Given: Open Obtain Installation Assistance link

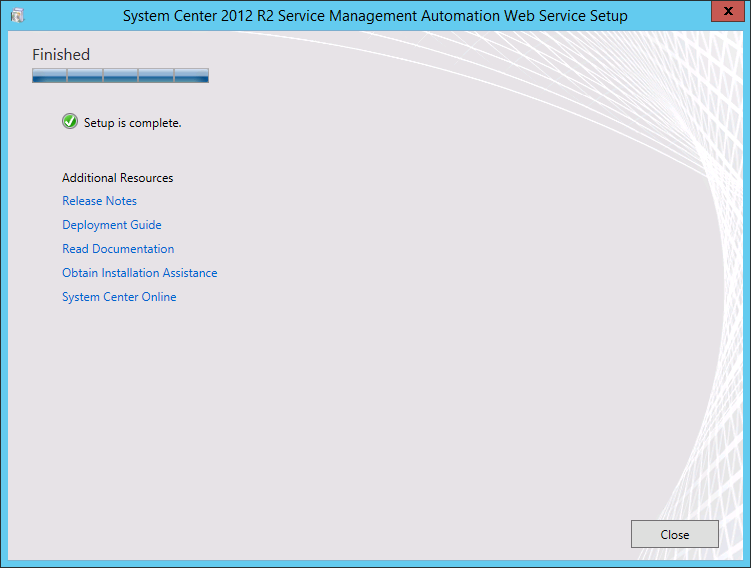Looking at the screenshot, I should [x=139, y=273].
